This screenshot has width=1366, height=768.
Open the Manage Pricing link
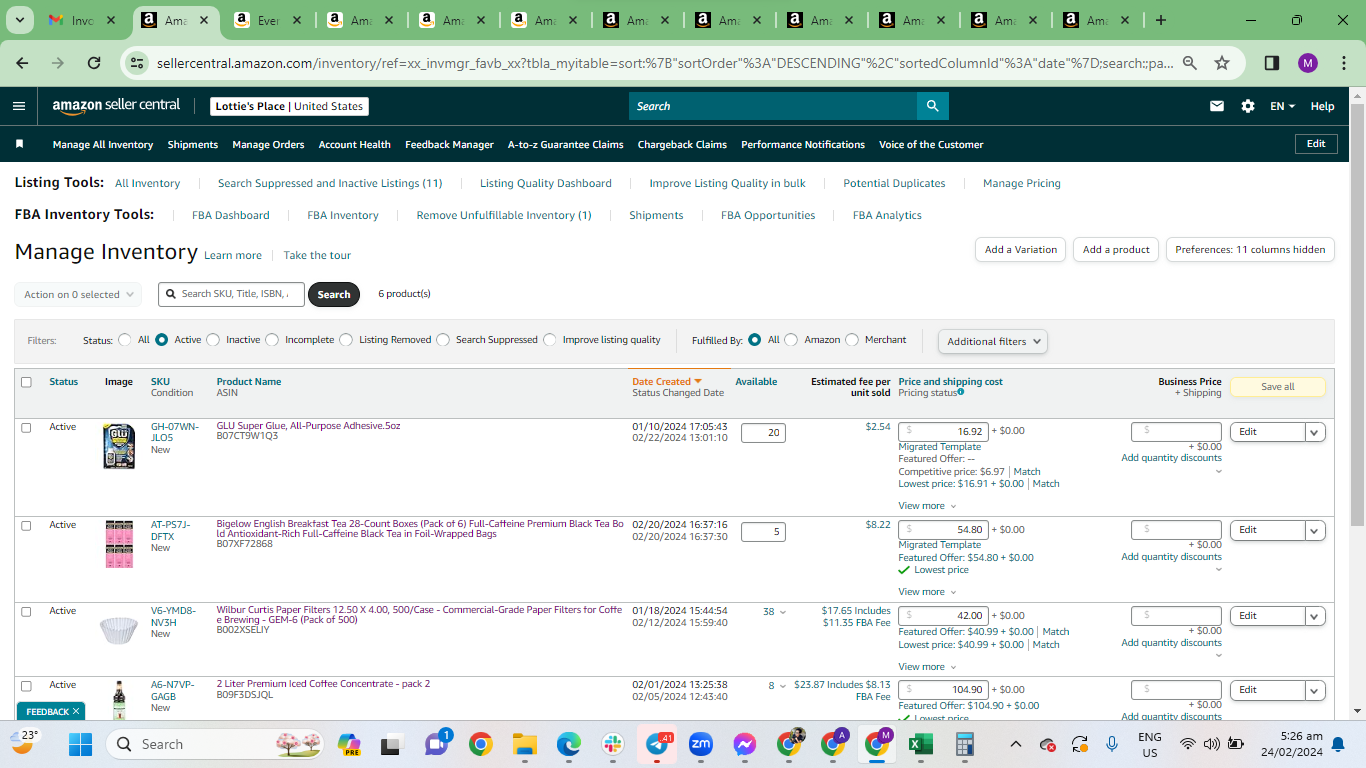coord(1022,183)
